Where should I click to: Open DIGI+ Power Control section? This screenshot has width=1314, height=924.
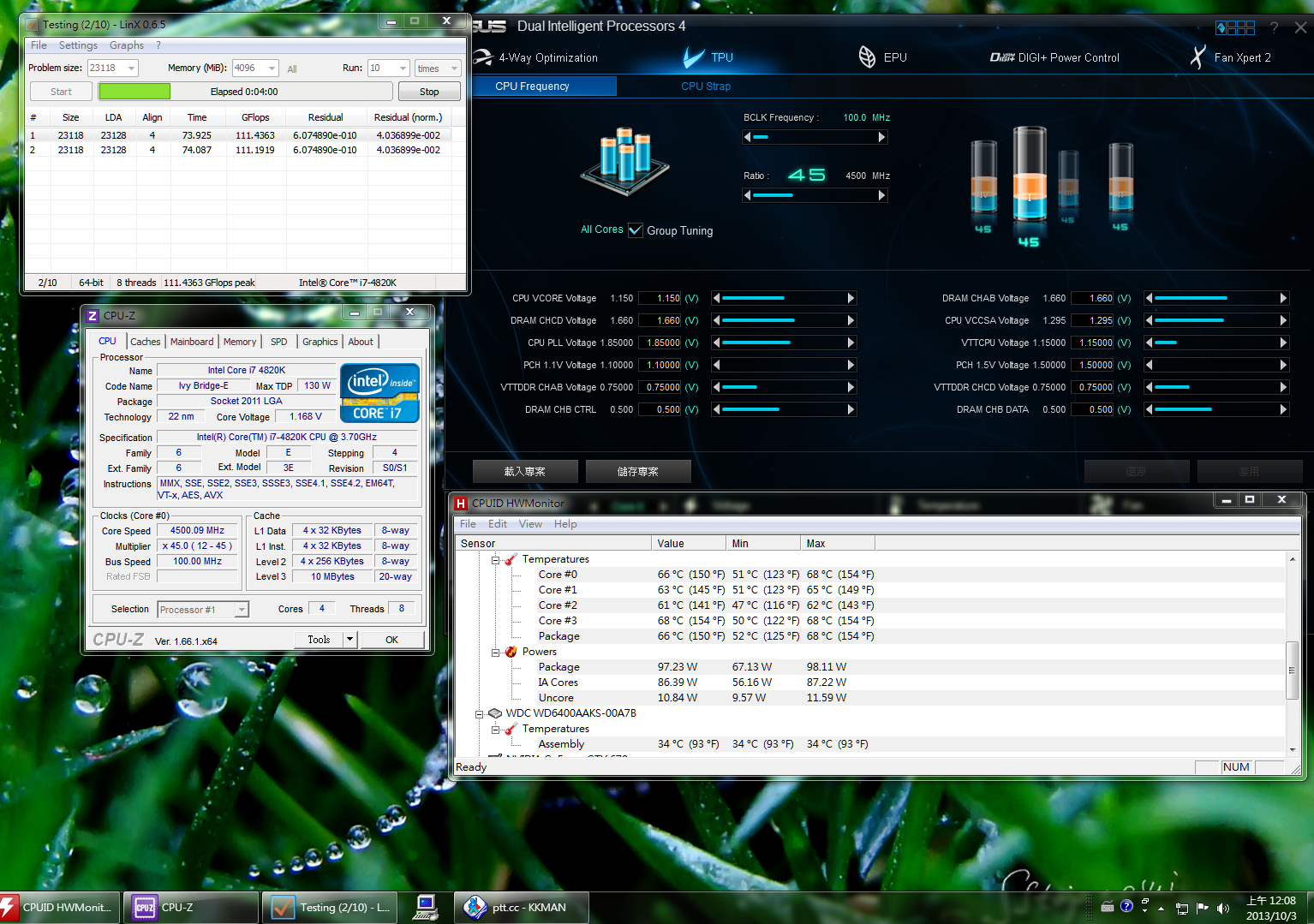click(x=1054, y=57)
